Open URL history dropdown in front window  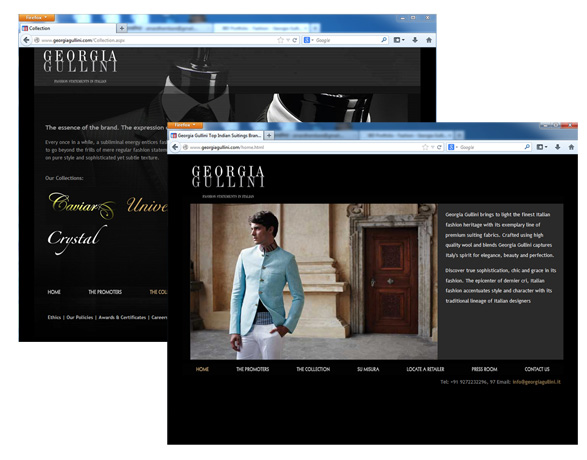[432, 147]
